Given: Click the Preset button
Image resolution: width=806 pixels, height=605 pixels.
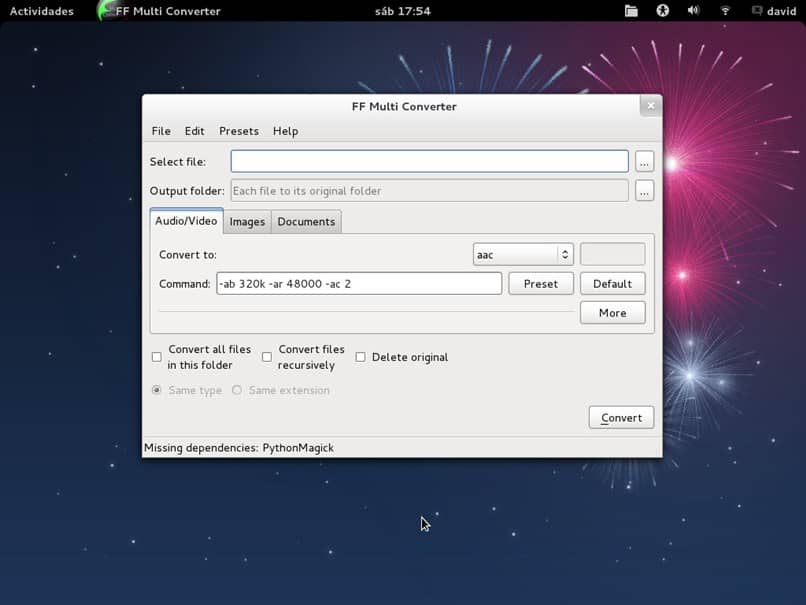Looking at the screenshot, I should tap(541, 284).
